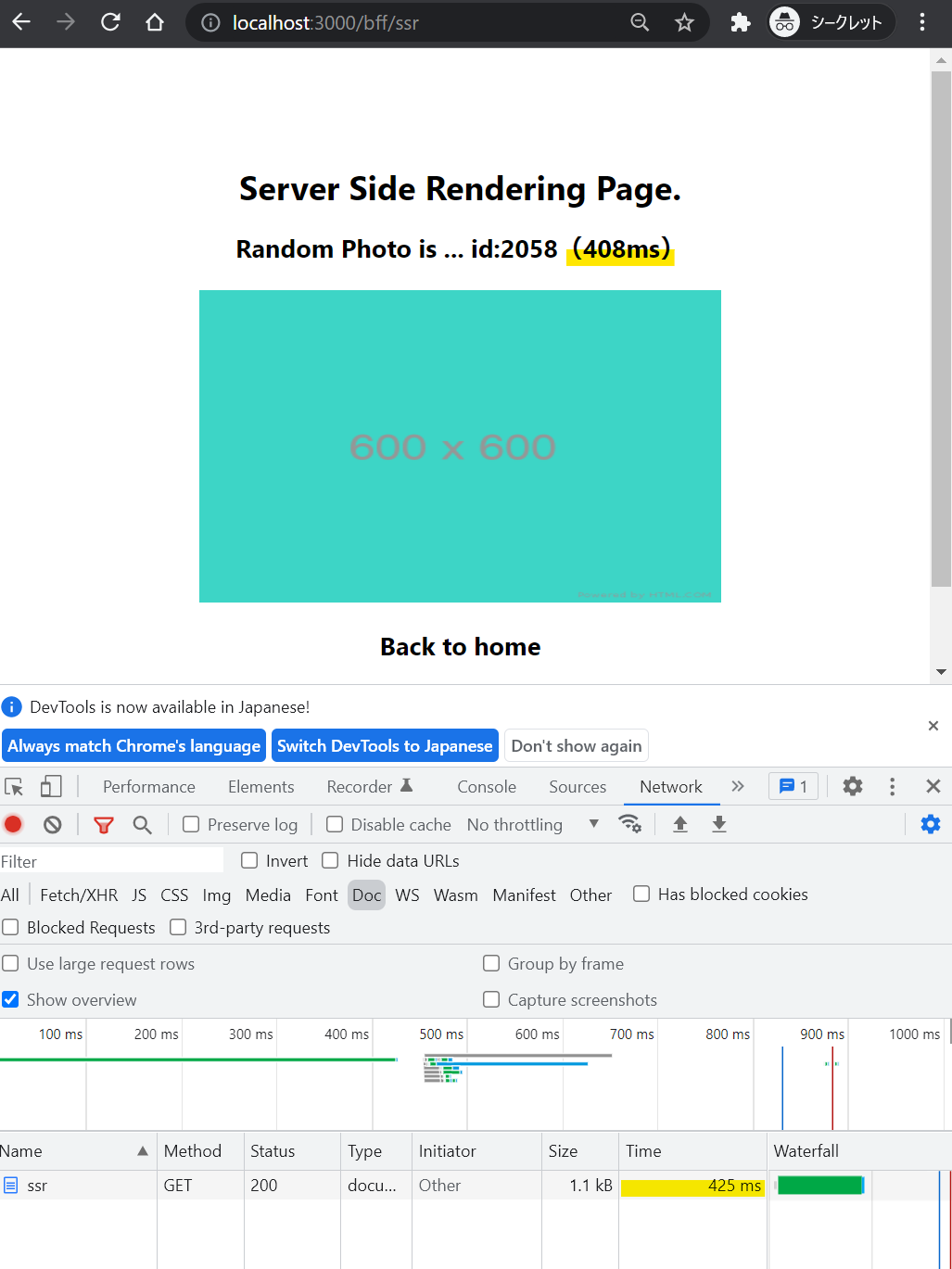Click the record network log button
The width and height of the screenshot is (952, 1269).
(x=13, y=824)
